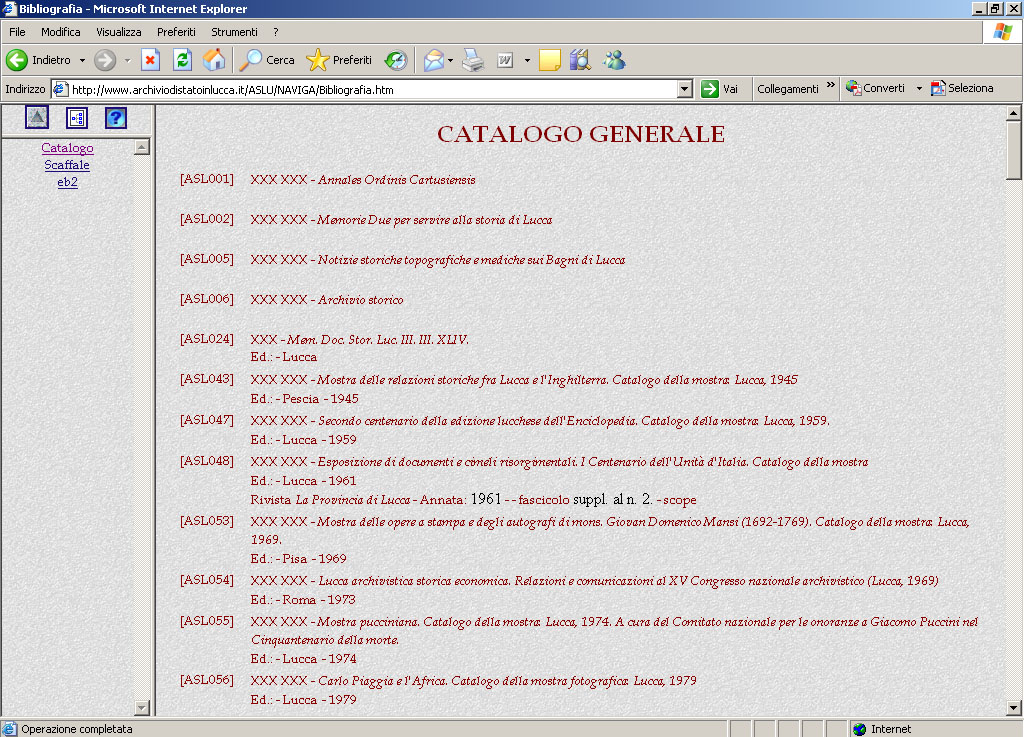Click the Stop loading toolbar icon
Image resolution: width=1024 pixels, height=737 pixels.
coord(150,60)
